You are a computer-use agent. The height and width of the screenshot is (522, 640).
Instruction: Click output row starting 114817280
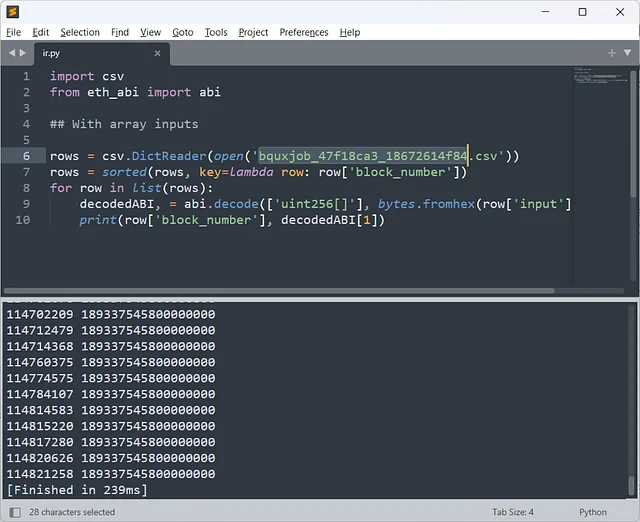pos(111,442)
